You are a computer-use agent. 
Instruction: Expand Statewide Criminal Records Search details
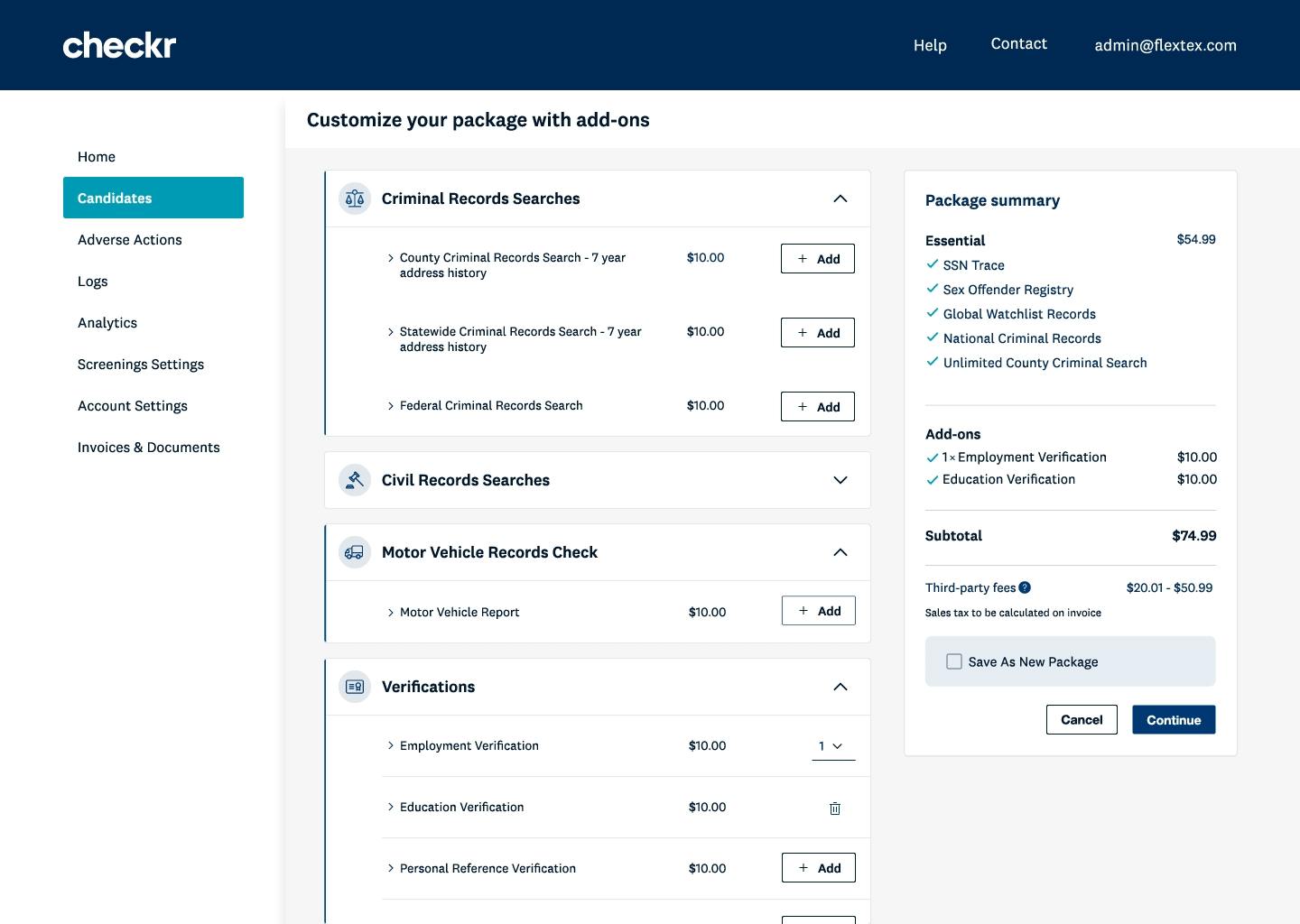[391, 332]
